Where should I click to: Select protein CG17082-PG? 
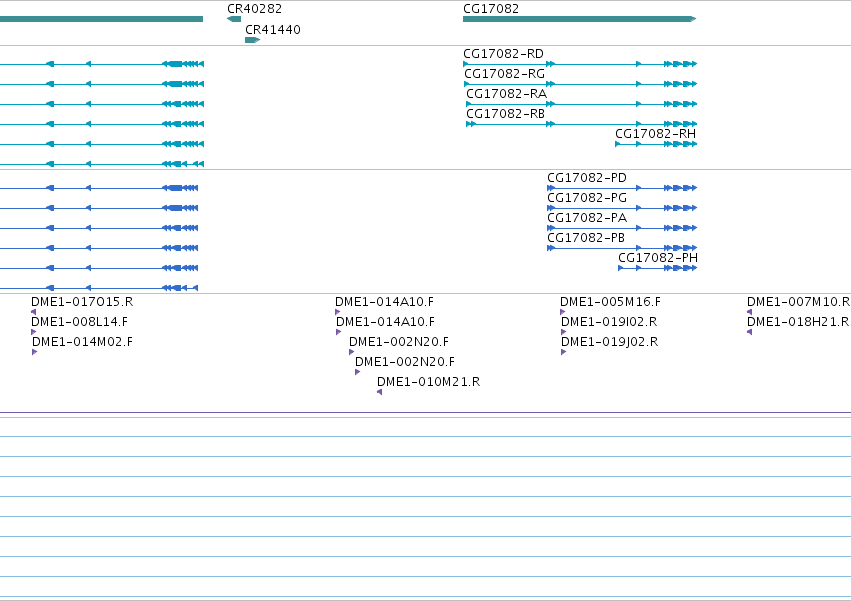(622, 208)
